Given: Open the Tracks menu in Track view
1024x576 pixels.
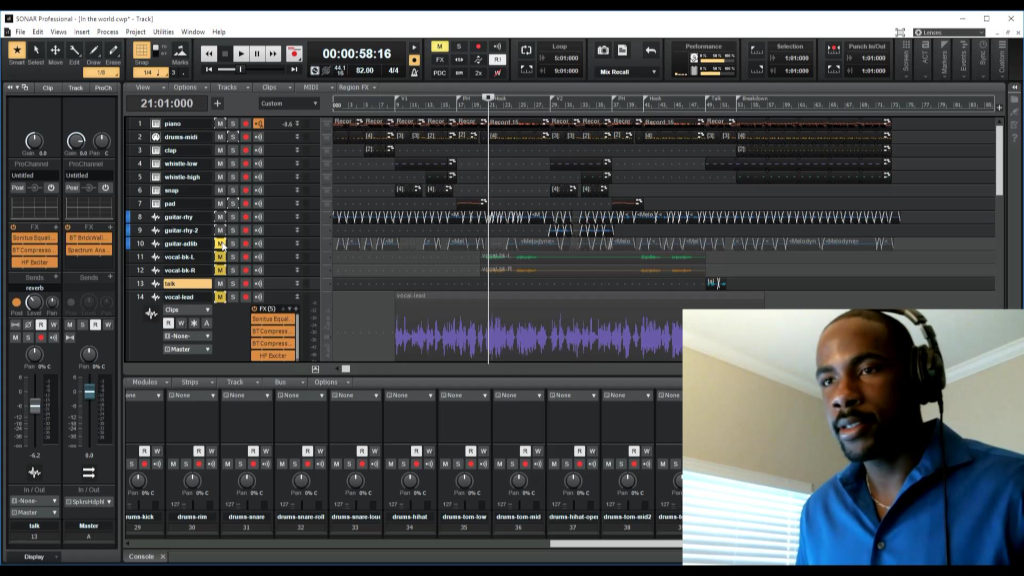Looking at the screenshot, I should [x=227, y=87].
